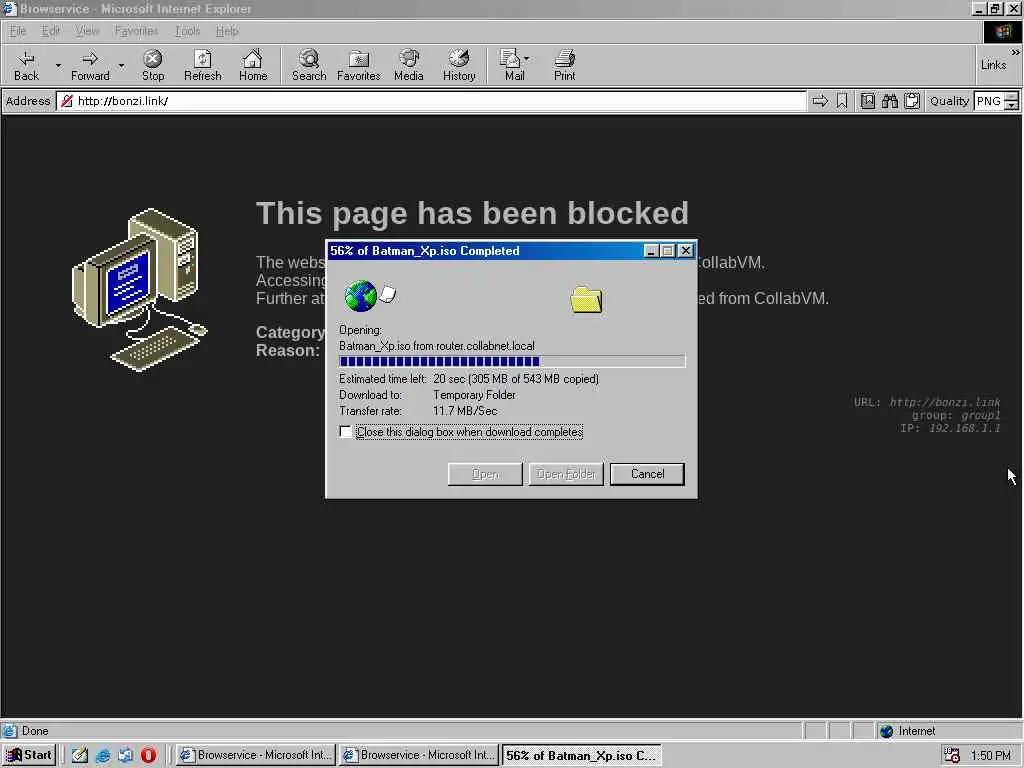1024x768 pixels.
Task: Reload the page using Refresh
Action: (x=202, y=65)
